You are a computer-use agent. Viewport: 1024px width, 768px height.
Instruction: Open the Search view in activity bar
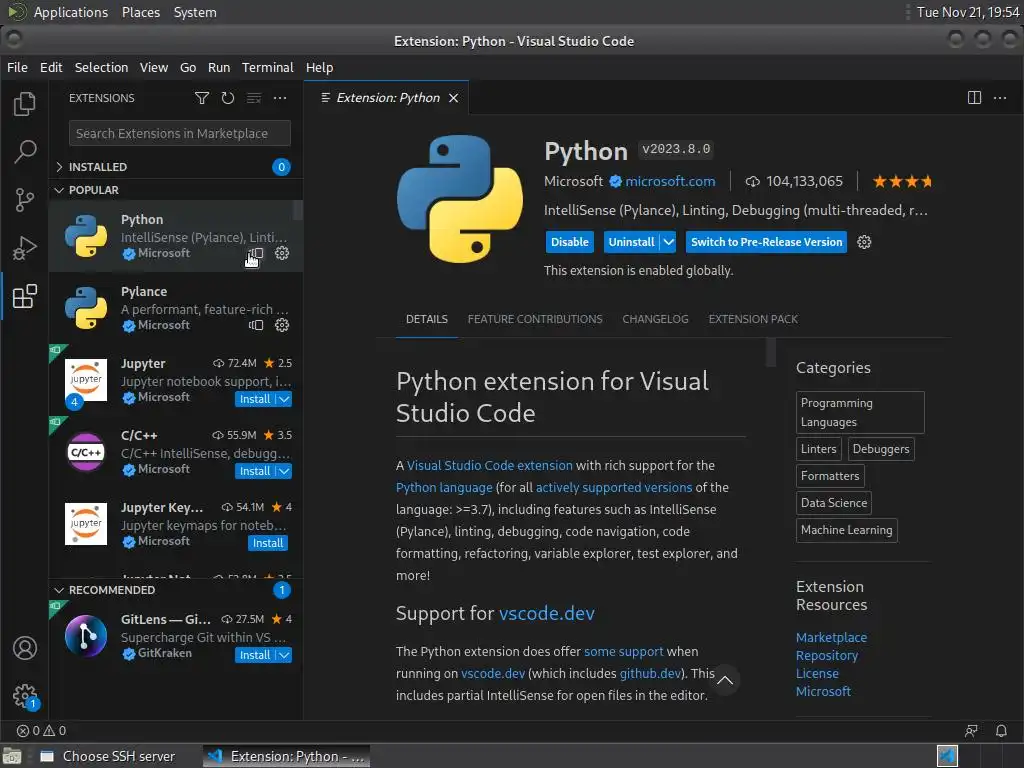pyautogui.click(x=25, y=152)
